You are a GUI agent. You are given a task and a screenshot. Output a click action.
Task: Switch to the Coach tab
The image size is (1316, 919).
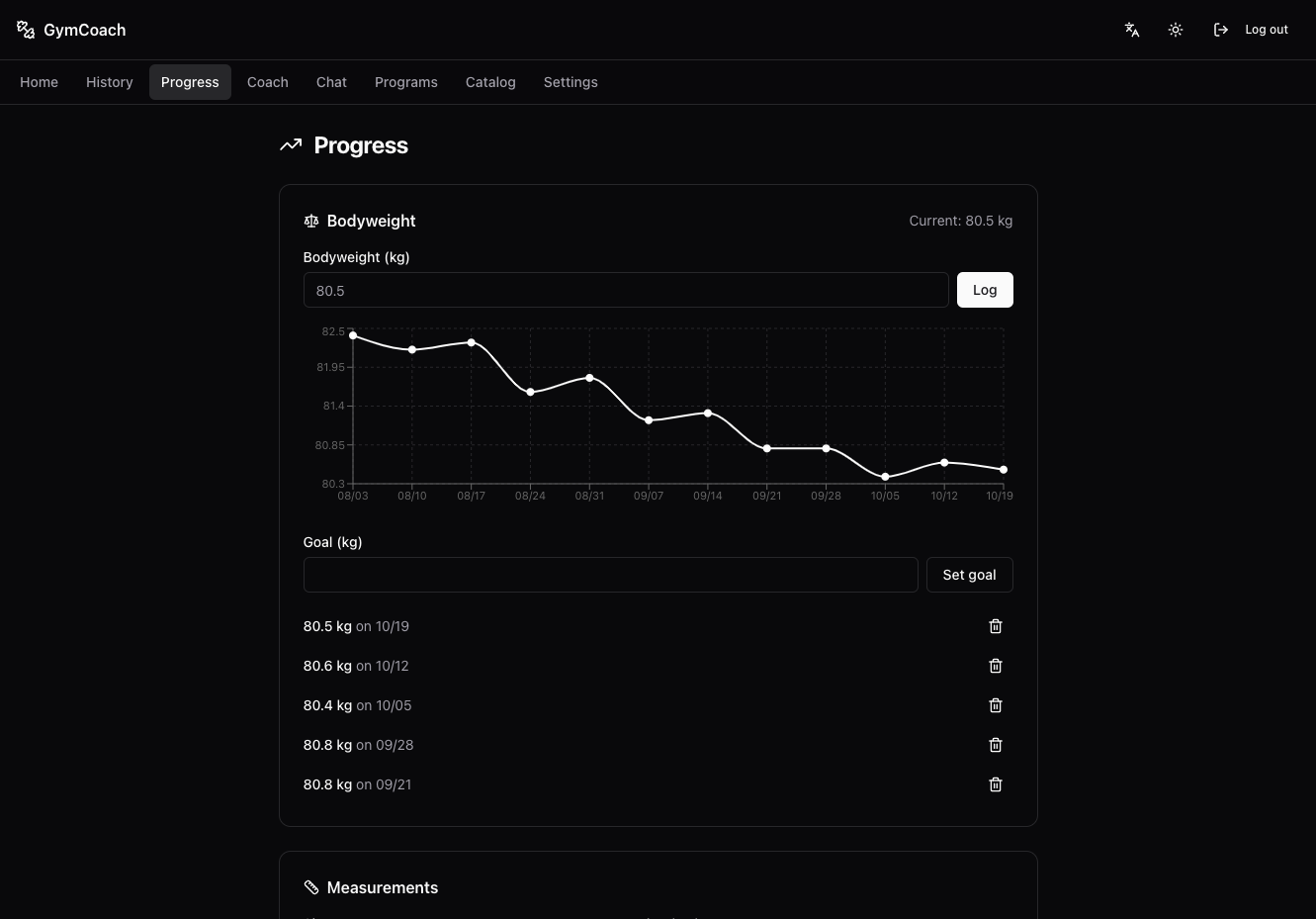[268, 82]
